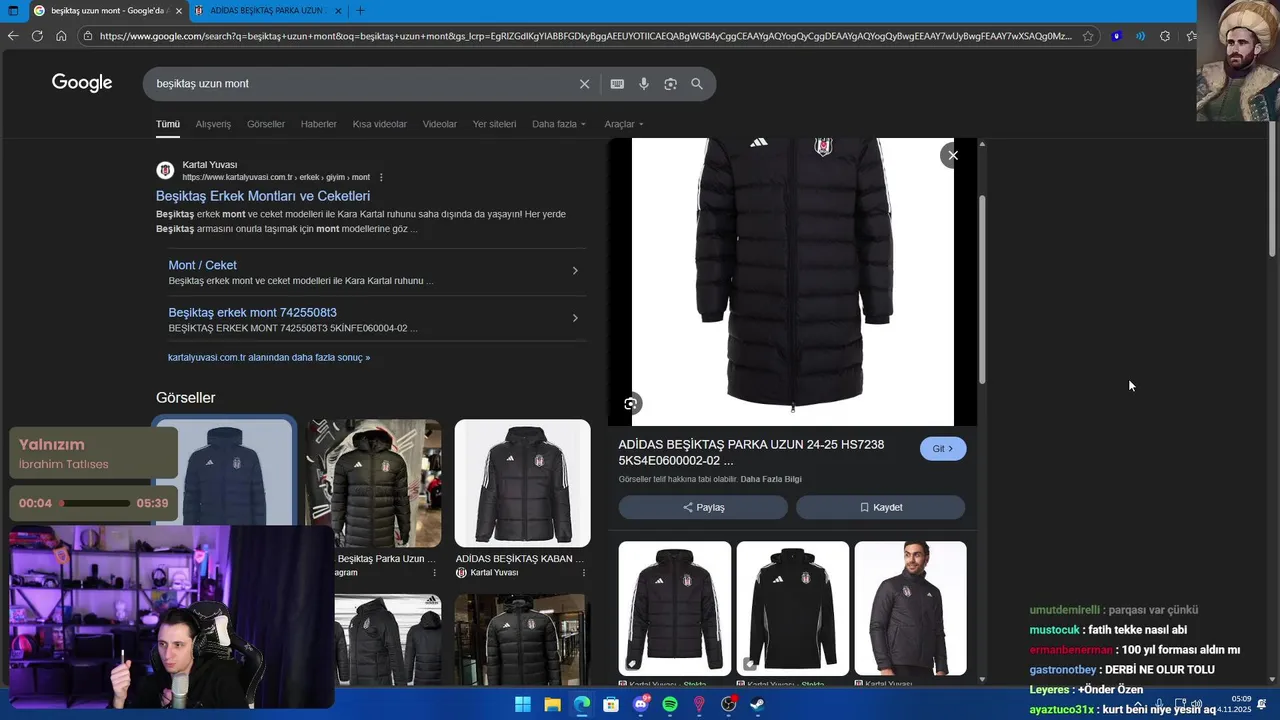Open the Videolar tab

[440, 124]
